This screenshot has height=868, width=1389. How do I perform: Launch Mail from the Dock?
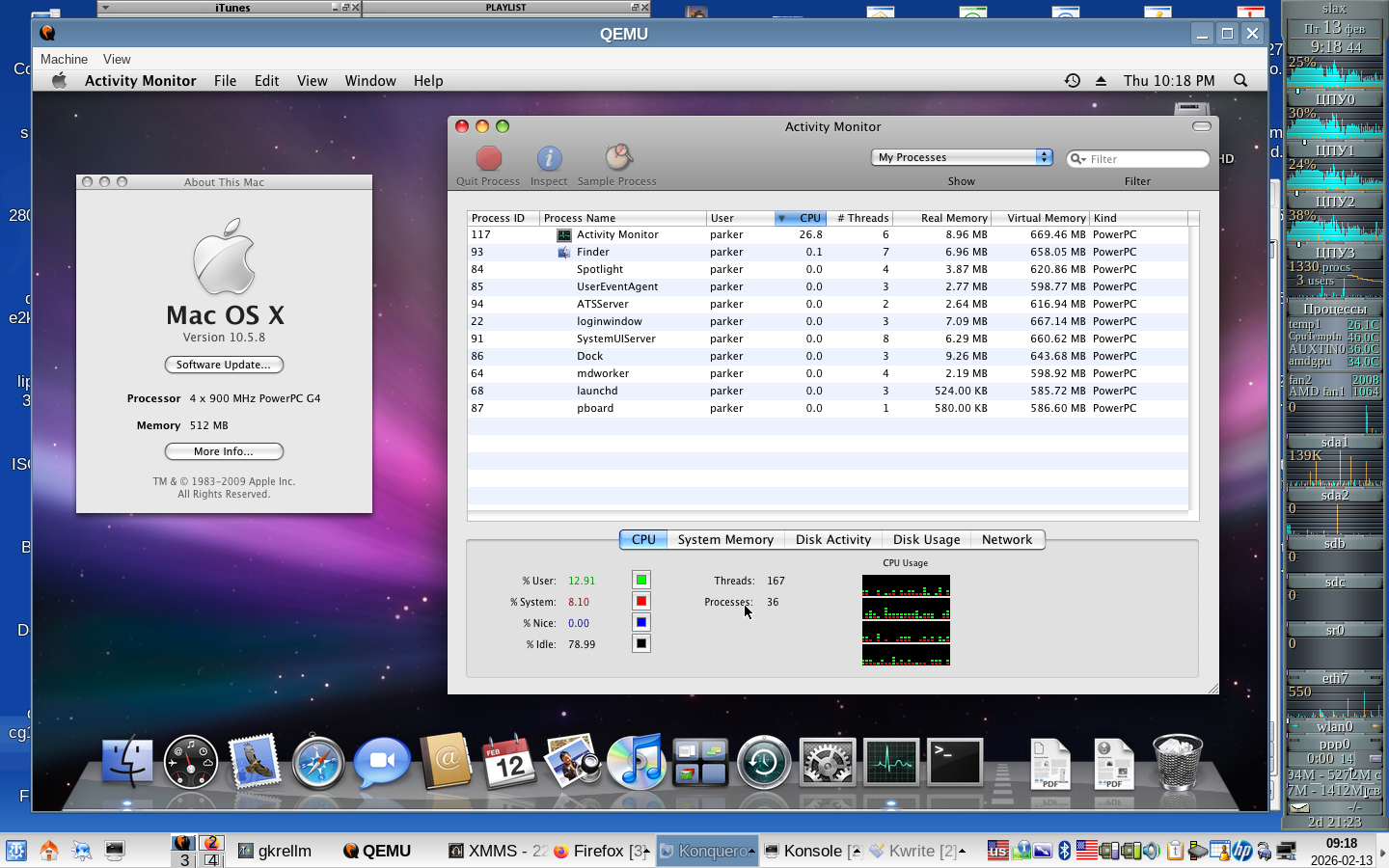(x=254, y=762)
